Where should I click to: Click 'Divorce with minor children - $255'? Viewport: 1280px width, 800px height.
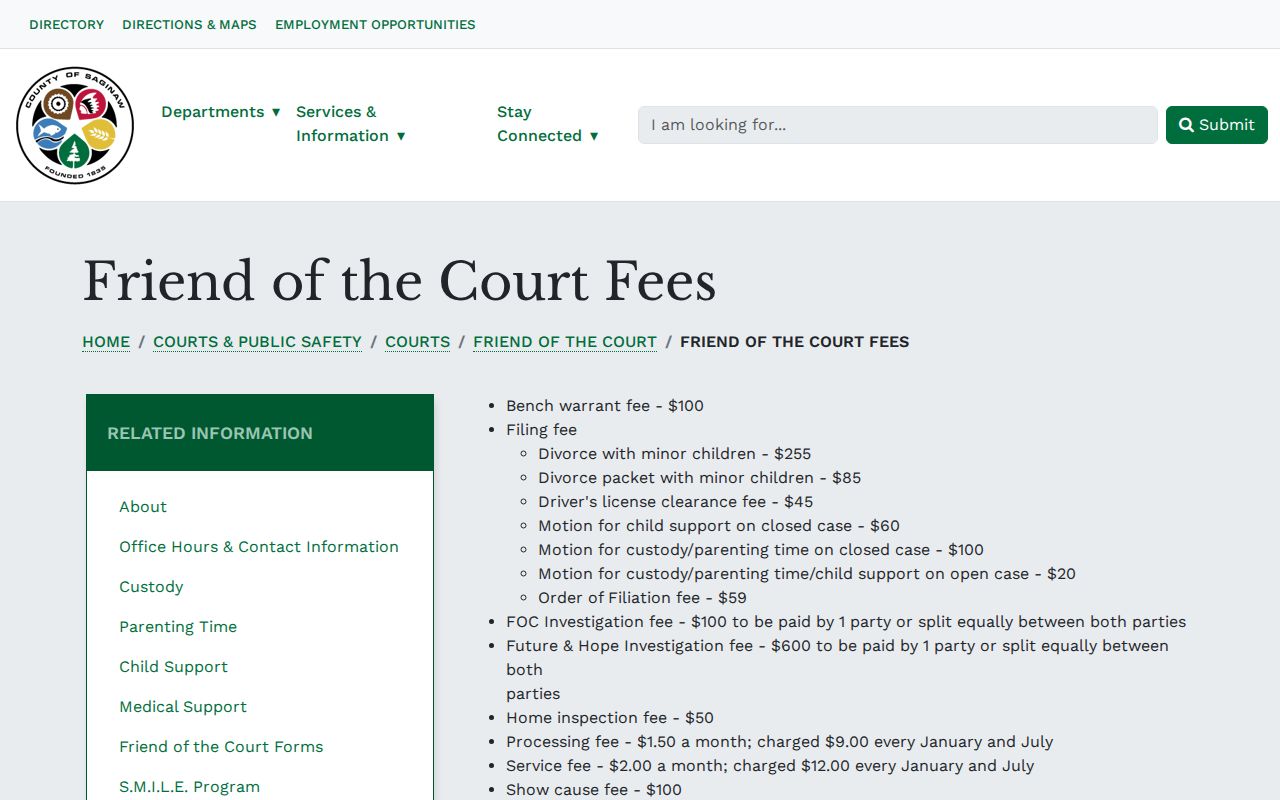[x=675, y=454]
